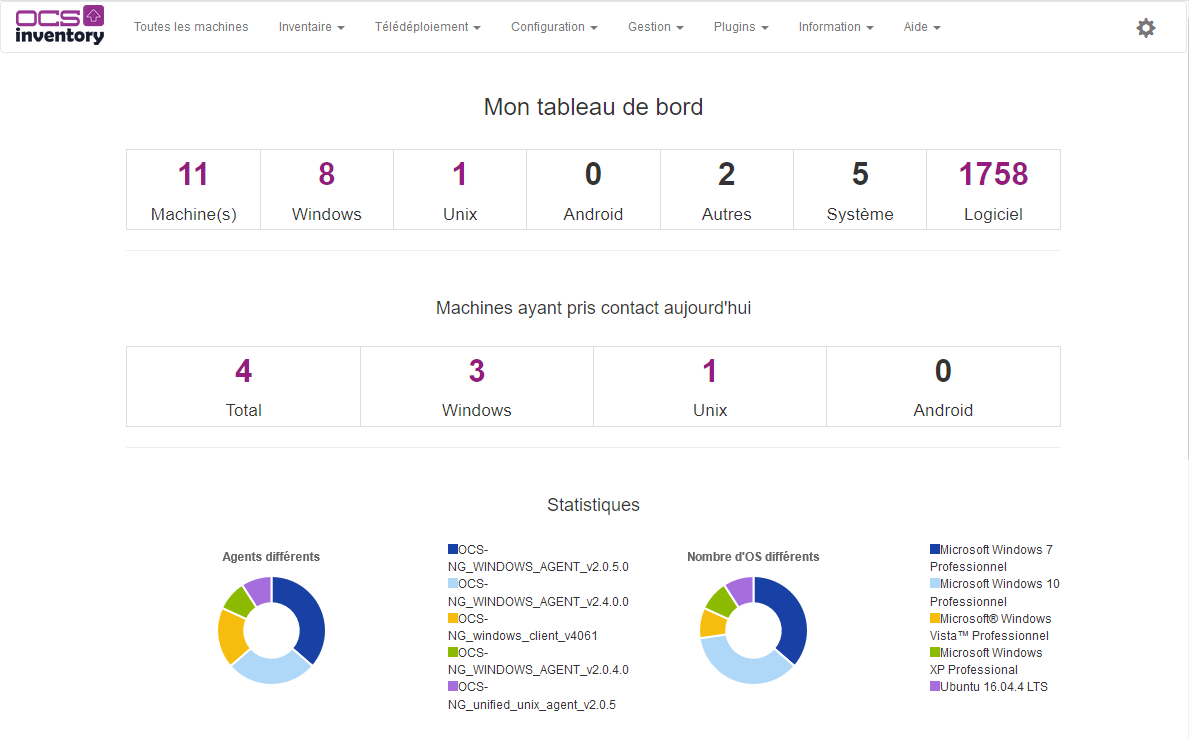Click purple Ubuntu 16.04.4 LTS legend swatch
The image size is (1189, 740).
(935, 687)
